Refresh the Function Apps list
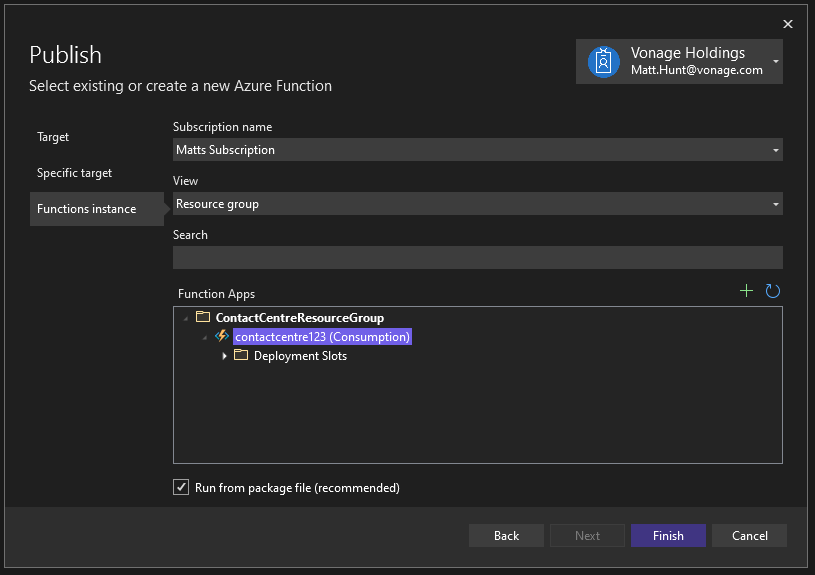The width and height of the screenshot is (815, 575). [772, 291]
